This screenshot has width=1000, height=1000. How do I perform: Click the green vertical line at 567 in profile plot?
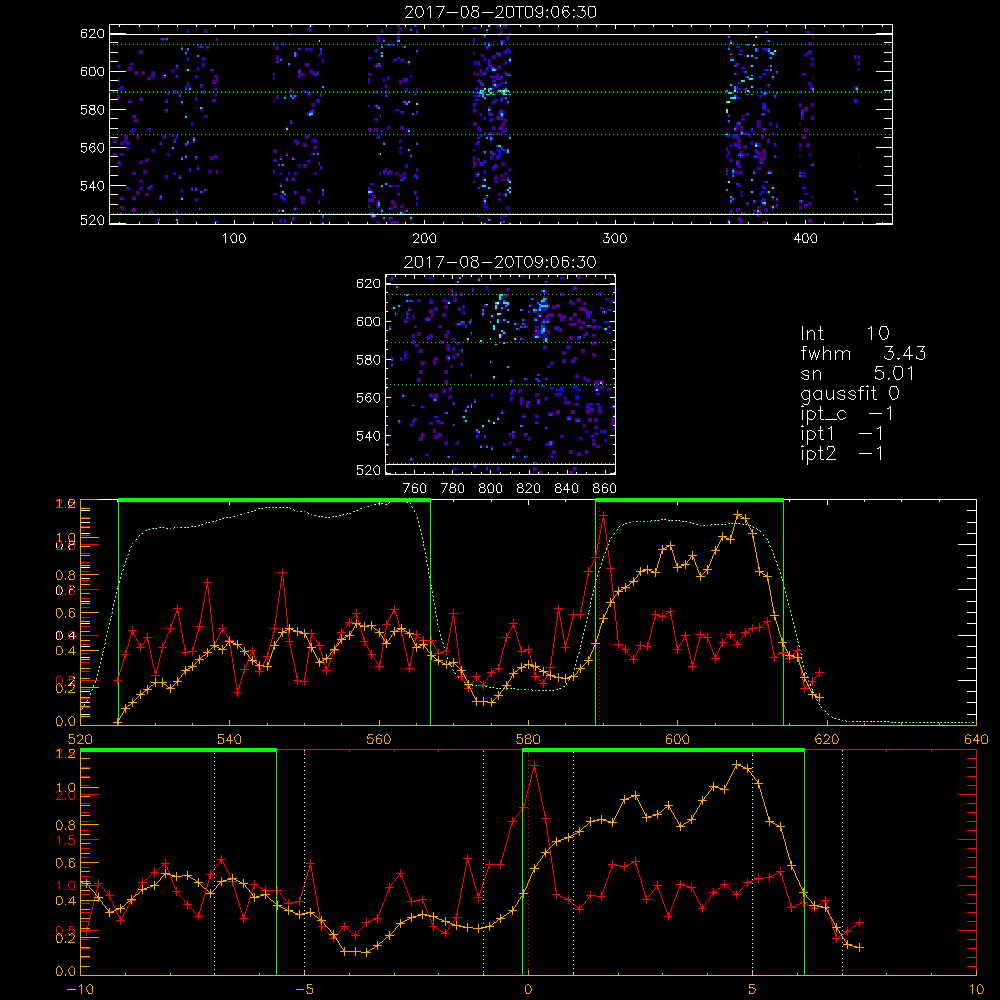click(430, 612)
